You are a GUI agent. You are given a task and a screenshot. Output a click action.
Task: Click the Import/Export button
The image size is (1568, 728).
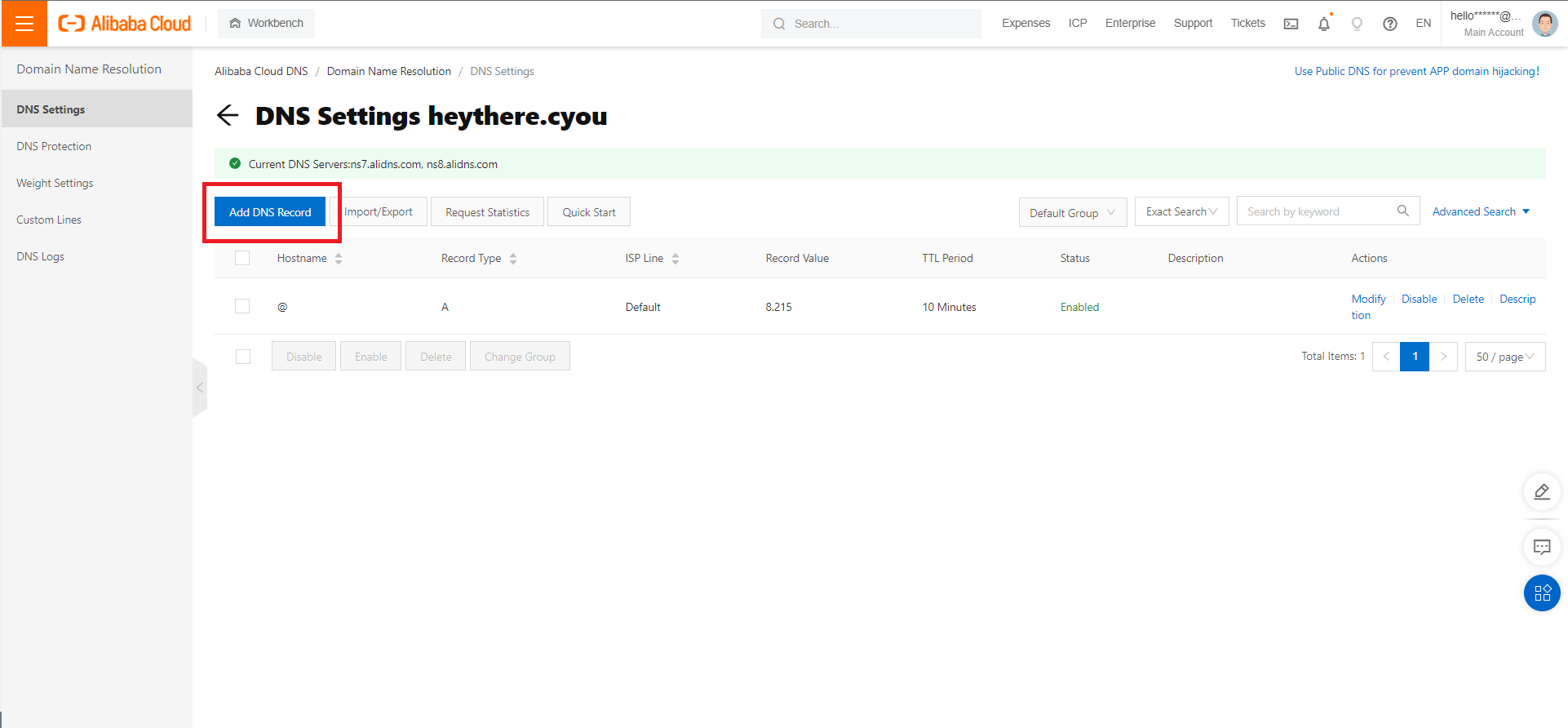click(379, 211)
